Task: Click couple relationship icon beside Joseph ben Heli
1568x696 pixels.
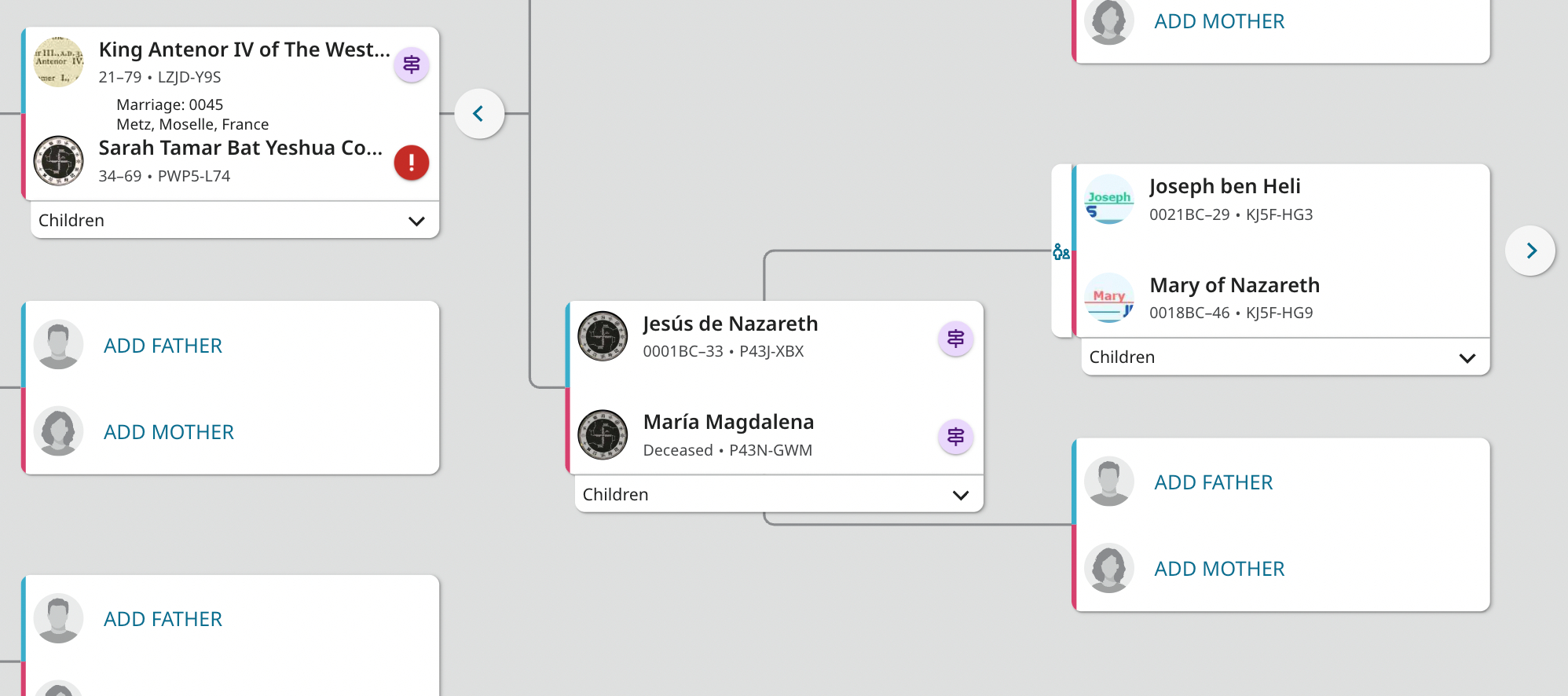Action: pyautogui.click(x=1061, y=252)
